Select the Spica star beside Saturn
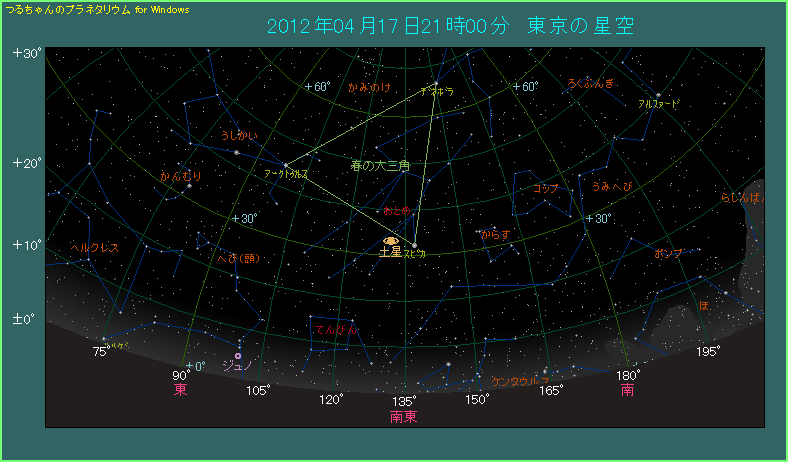This screenshot has height=462, width=788. pos(414,245)
